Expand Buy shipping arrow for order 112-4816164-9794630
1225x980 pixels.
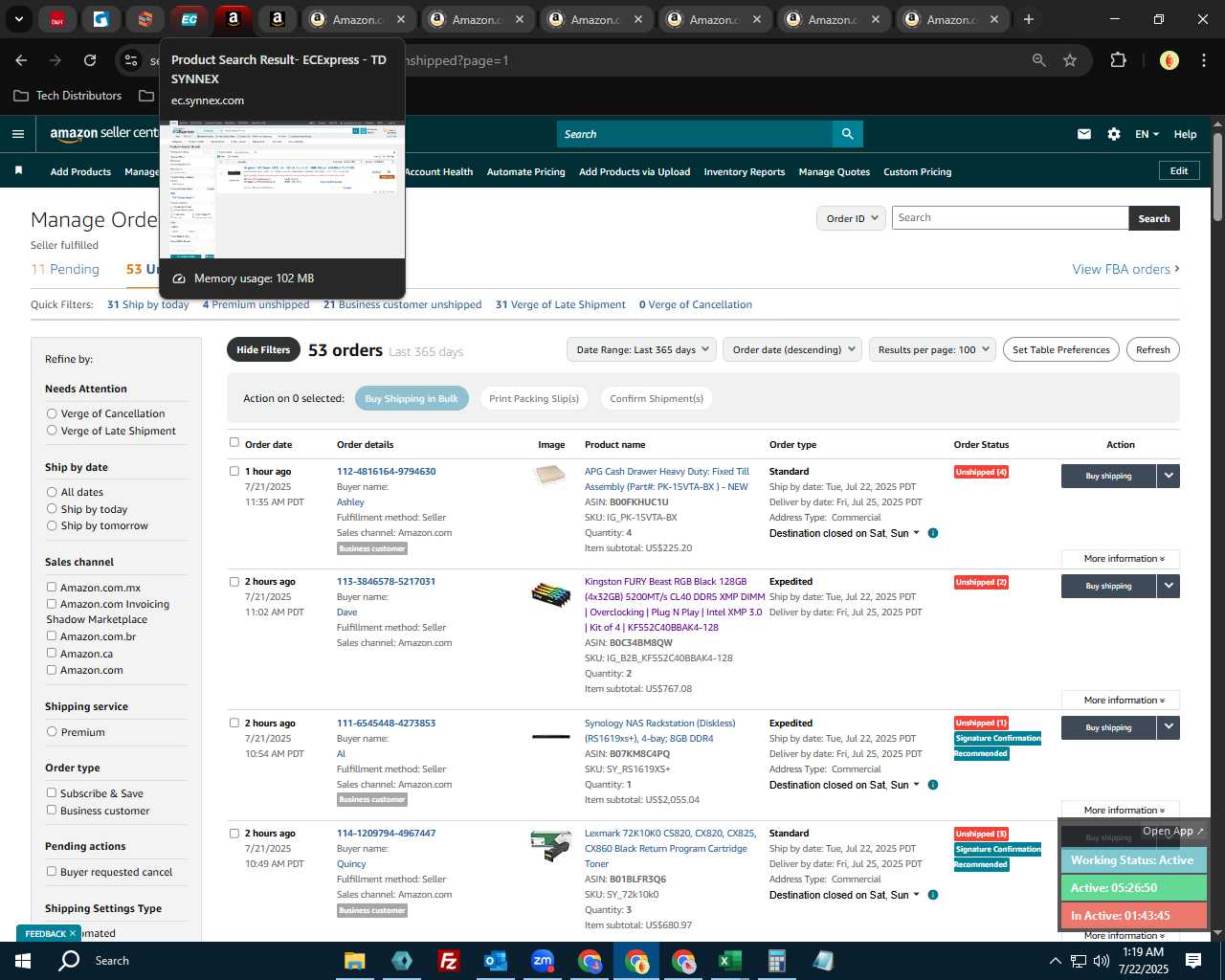tap(1169, 476)
